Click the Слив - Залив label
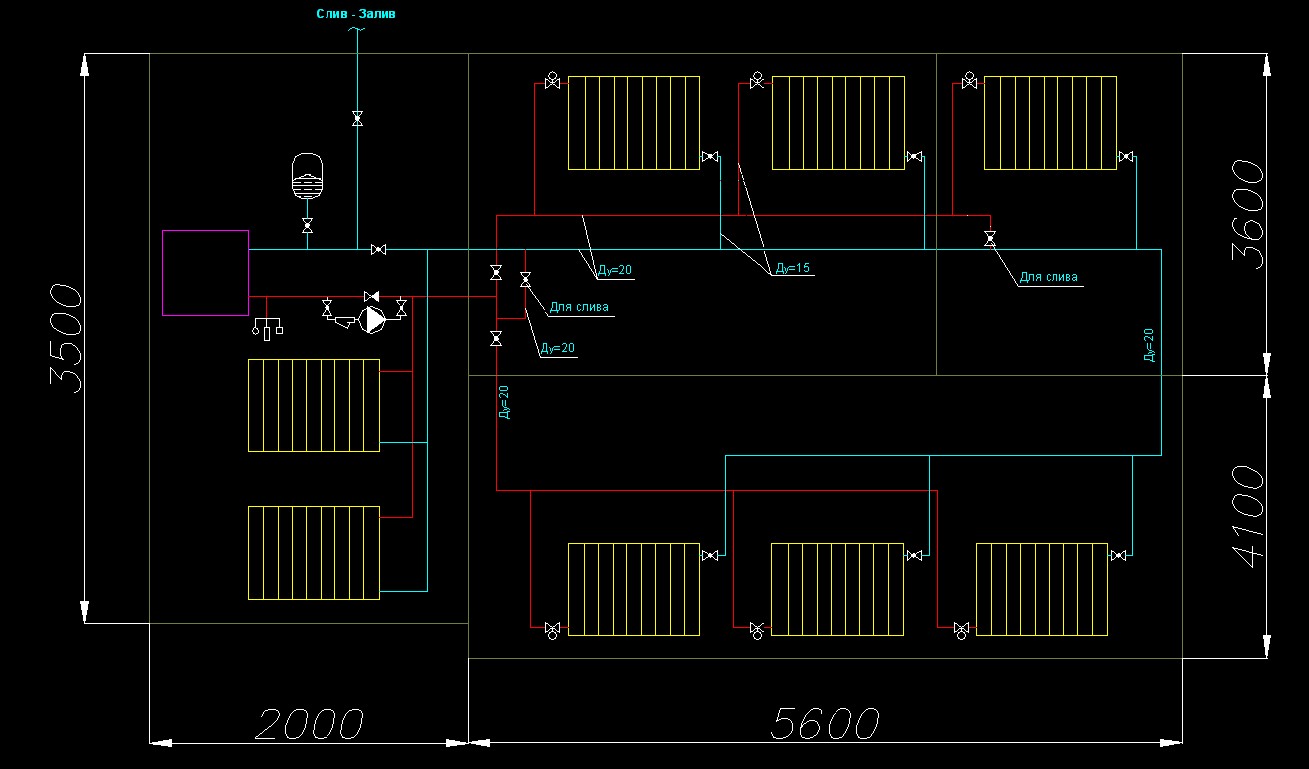Viewport: 1309px width, 769px height. point(356,15)
